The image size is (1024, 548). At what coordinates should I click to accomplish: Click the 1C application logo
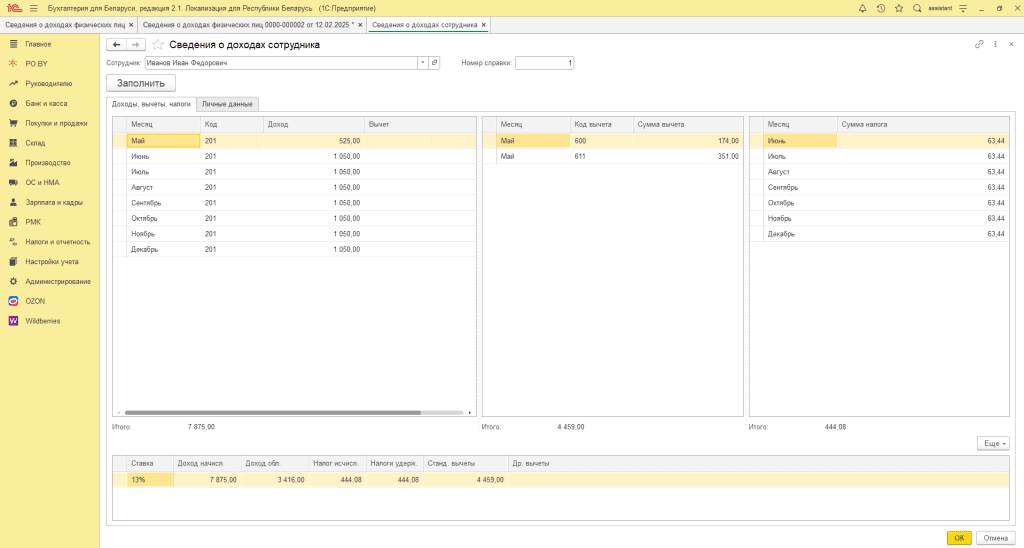[14, 8]
